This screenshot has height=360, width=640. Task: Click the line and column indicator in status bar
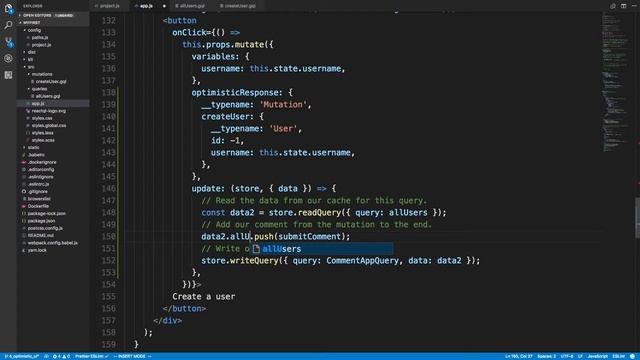click(x=518, y=356)
